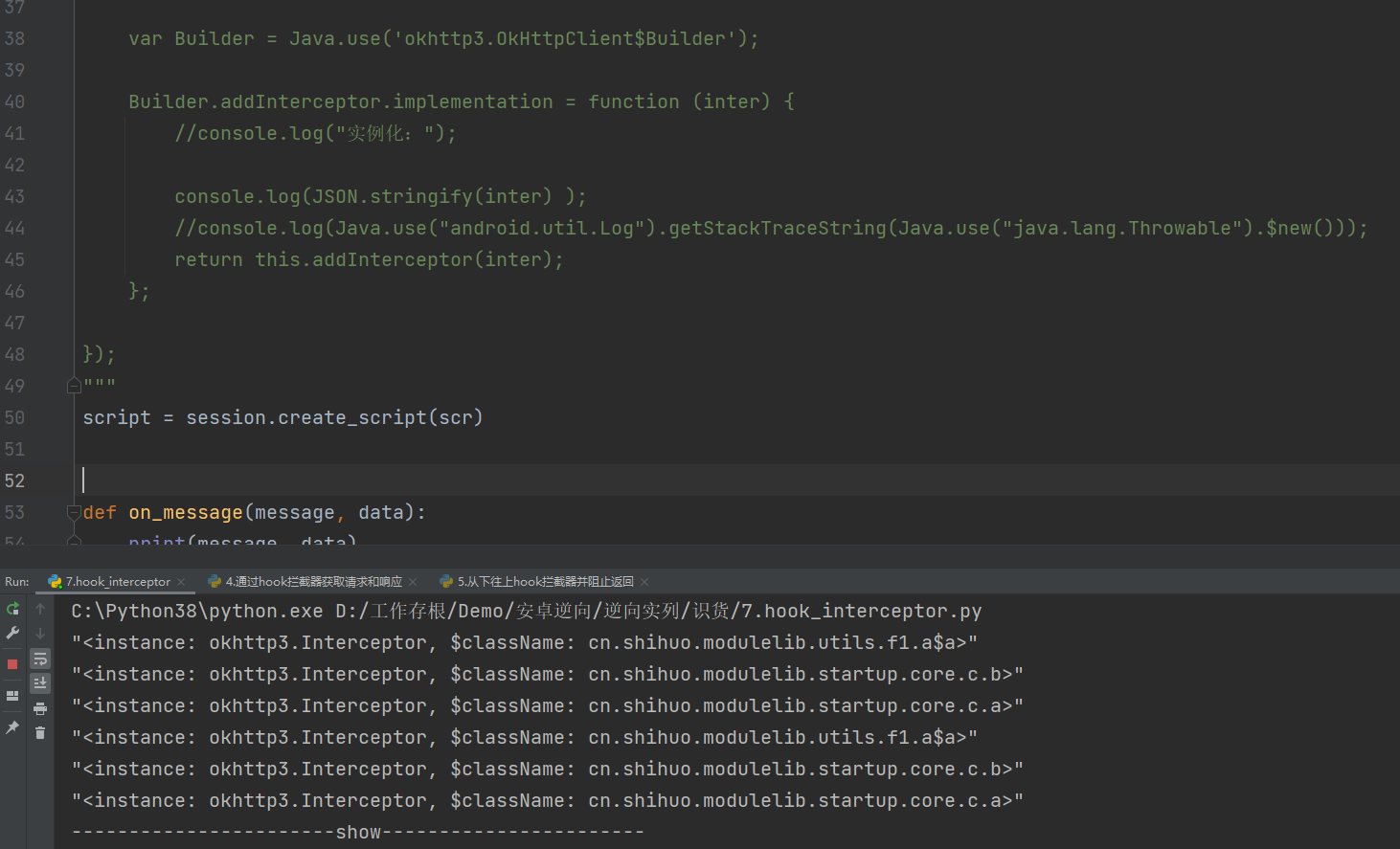The image size is (1400, 849).
Task: Click 'console.log(JSON.stringify(inter) );' line
Action: tap(380, 196)
